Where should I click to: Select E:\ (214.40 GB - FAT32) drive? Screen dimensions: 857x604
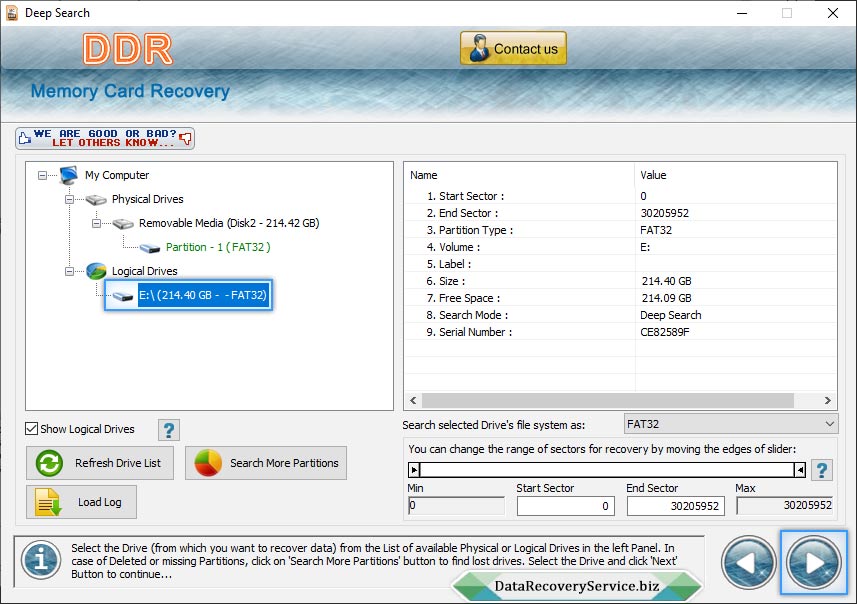pyautogui.click(x=203, y=295)
